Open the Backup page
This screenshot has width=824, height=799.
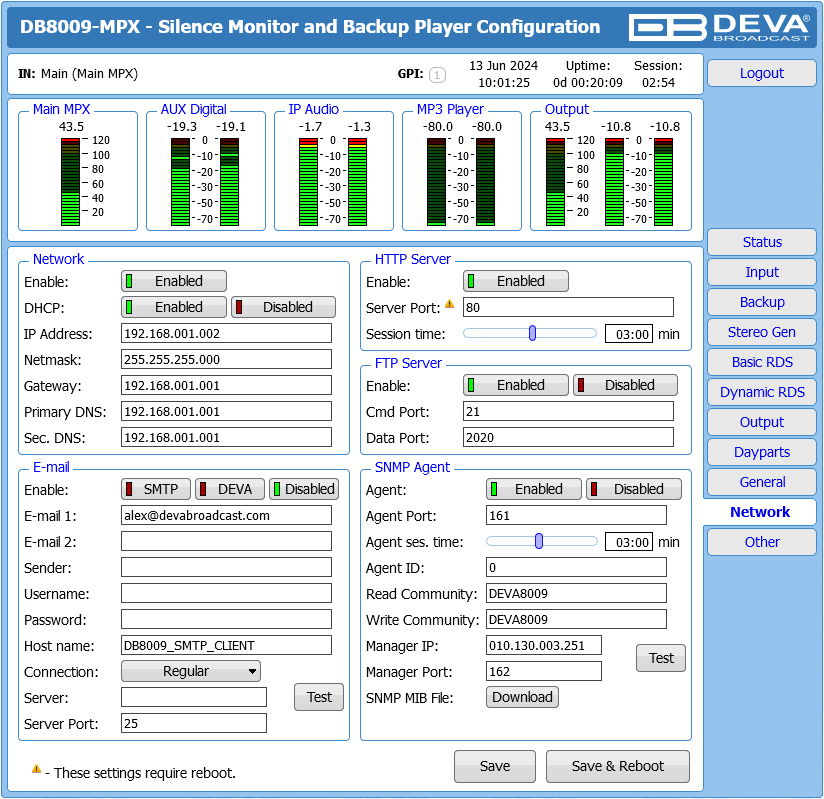pyautogui.click(x=761, y=302)
